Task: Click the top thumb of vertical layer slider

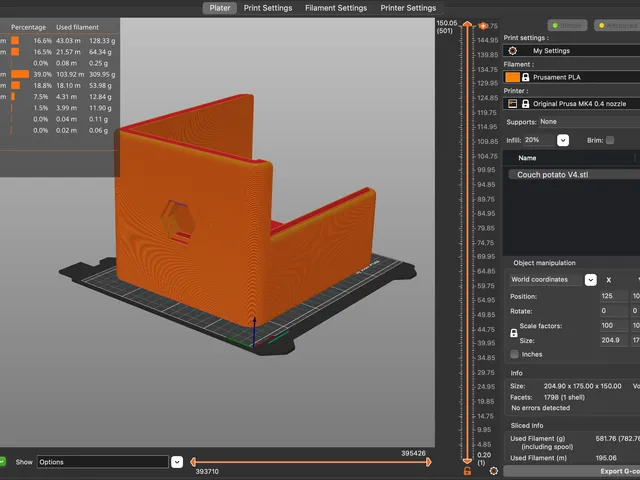Action: point(467,24)
